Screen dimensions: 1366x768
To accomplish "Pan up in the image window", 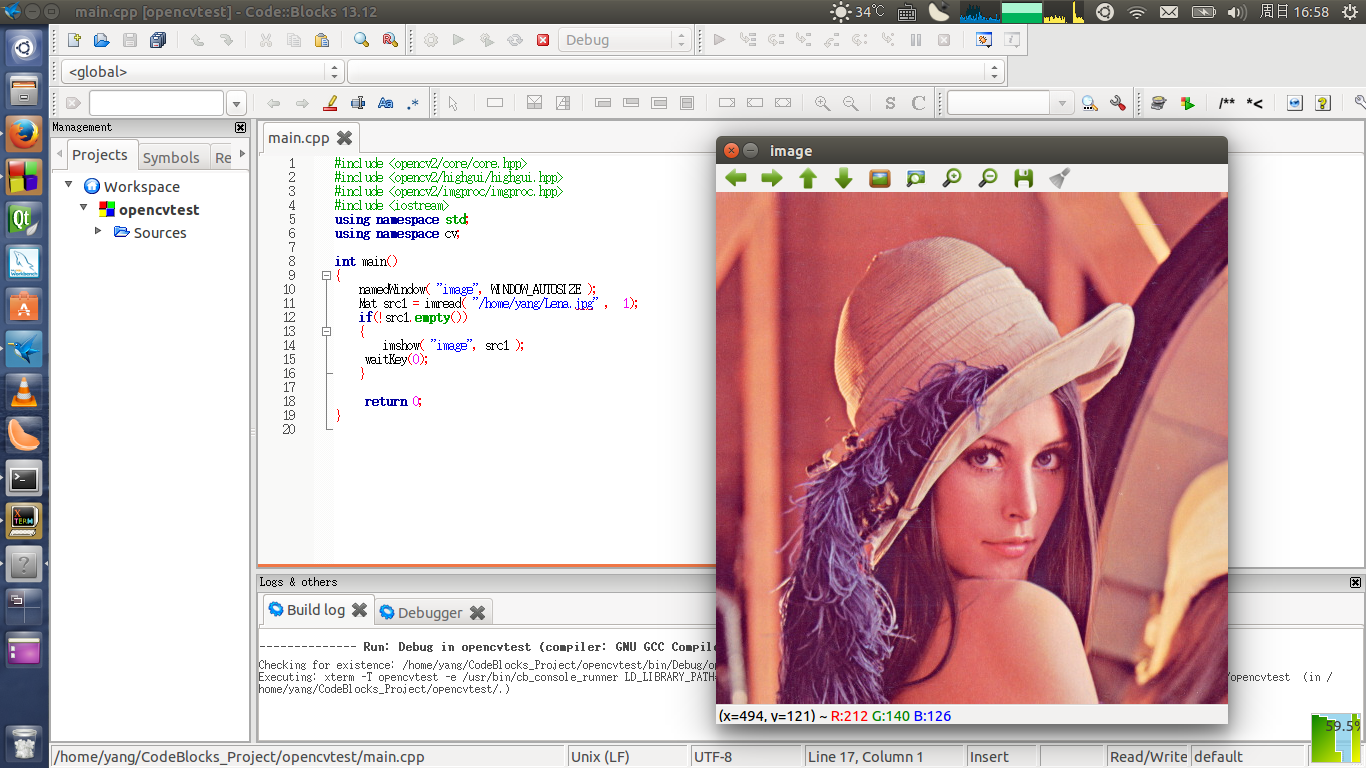I will tap(808, 178).
